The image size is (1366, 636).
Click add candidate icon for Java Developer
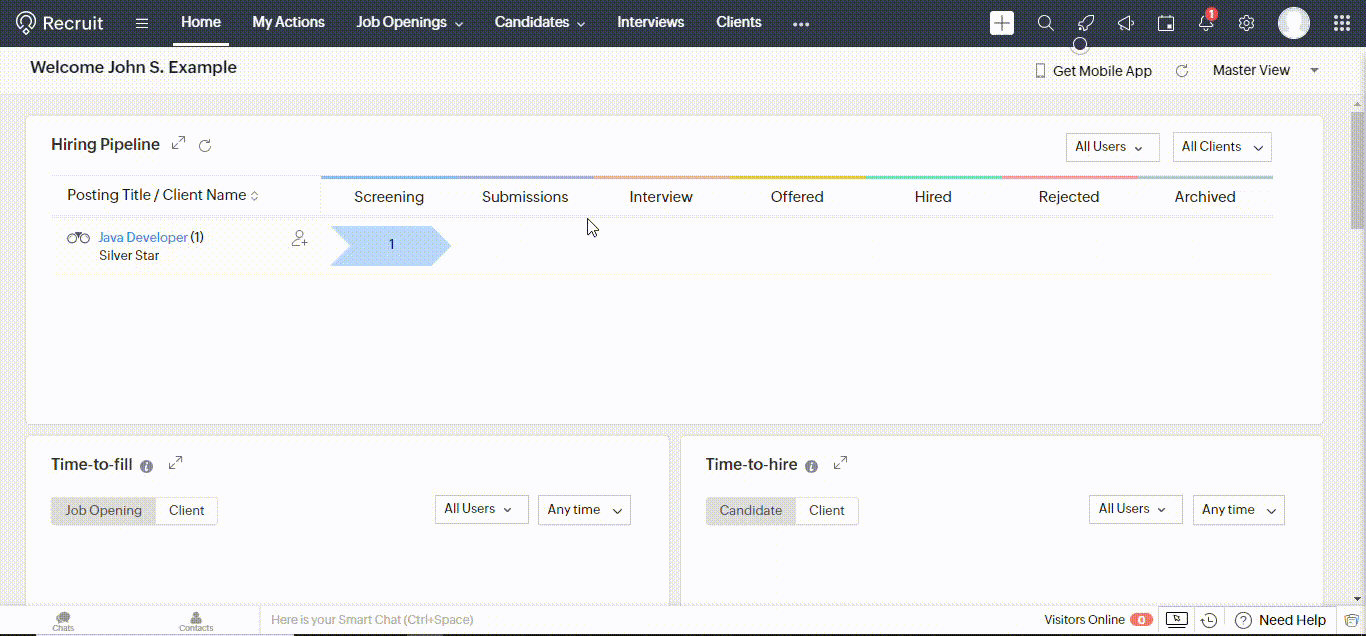(299, 239)
